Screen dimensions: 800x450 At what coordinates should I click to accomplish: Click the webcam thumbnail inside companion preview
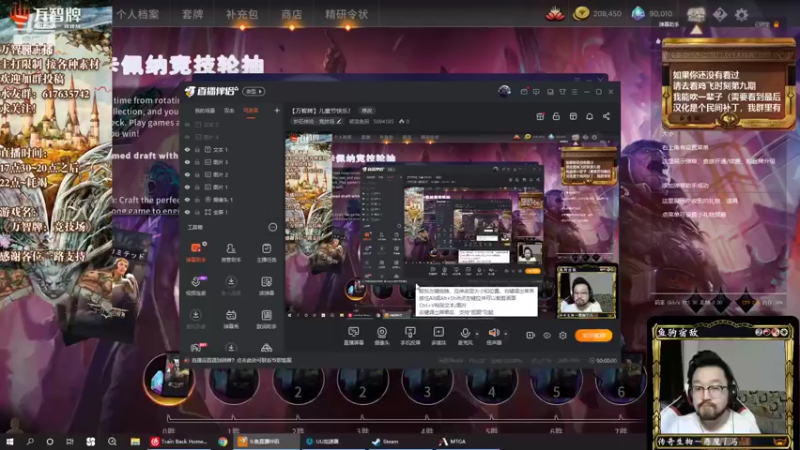586,292
